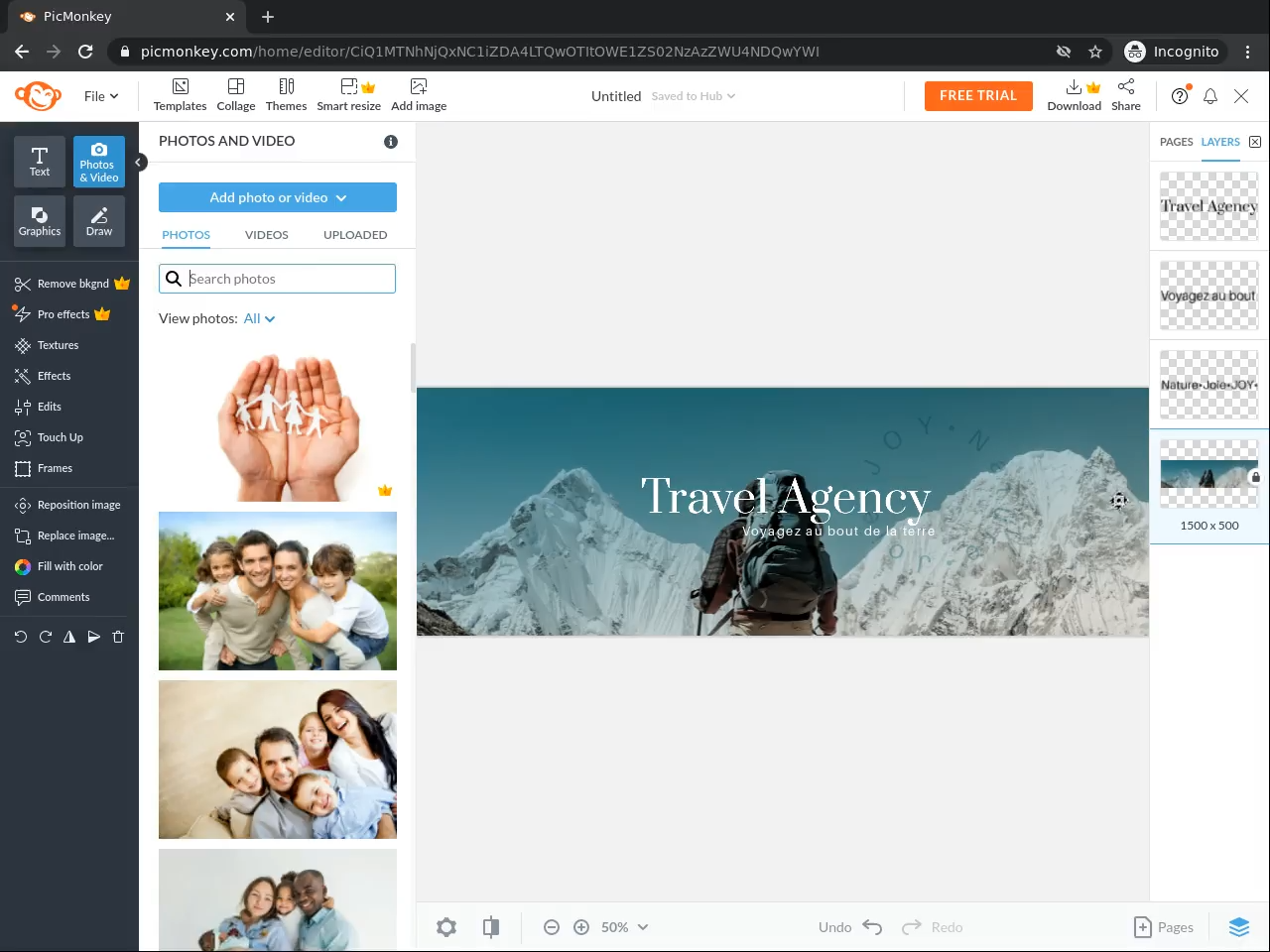Open the File menu dropdown

click(101, 96)
